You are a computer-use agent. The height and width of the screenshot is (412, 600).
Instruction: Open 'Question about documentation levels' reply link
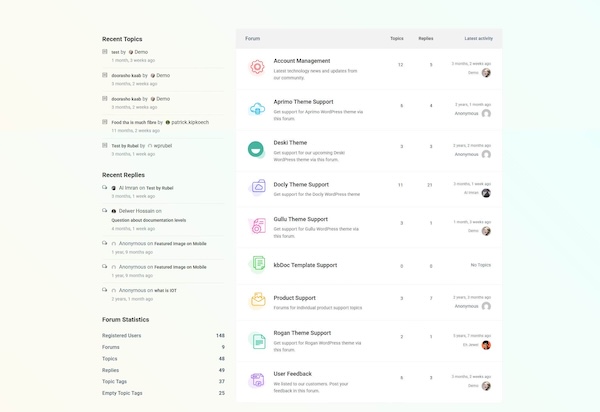(x=148, y=220)
